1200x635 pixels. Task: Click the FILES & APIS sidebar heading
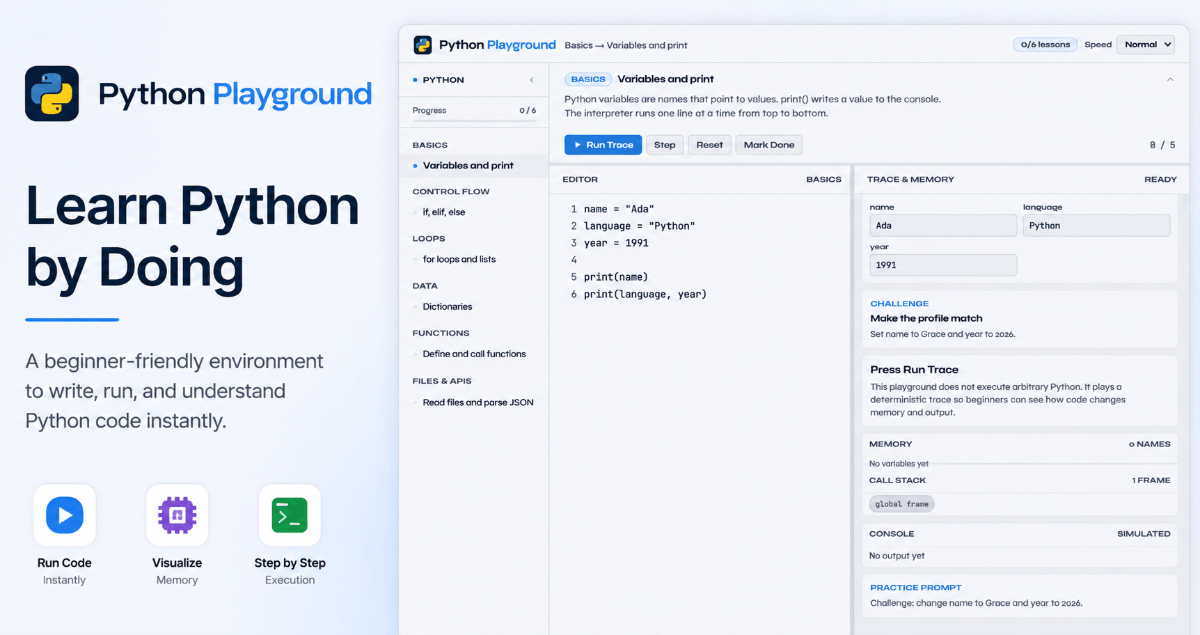pos(442,381)
